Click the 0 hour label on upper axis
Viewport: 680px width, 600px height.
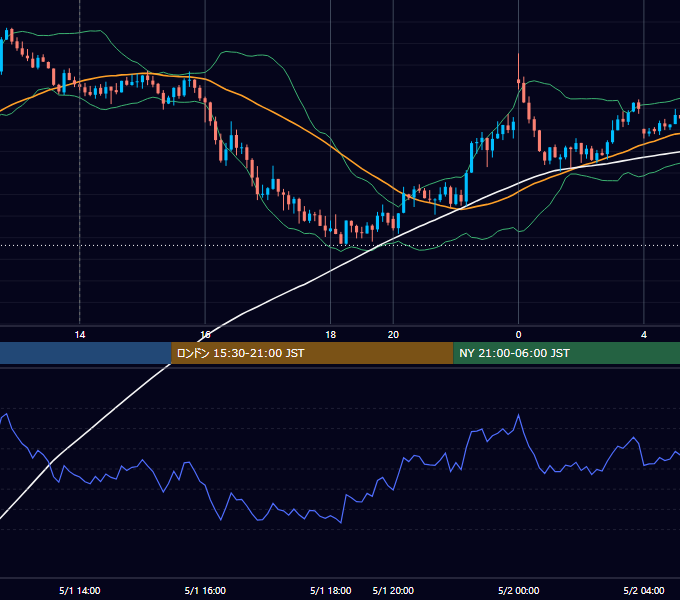[518, 335]
